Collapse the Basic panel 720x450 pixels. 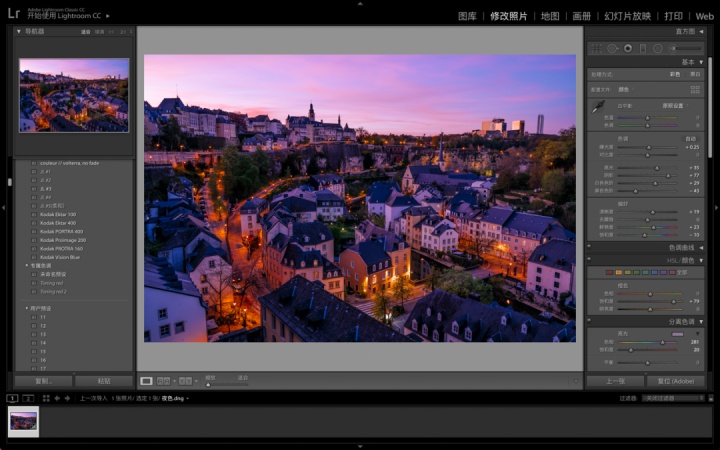(701, 62)
